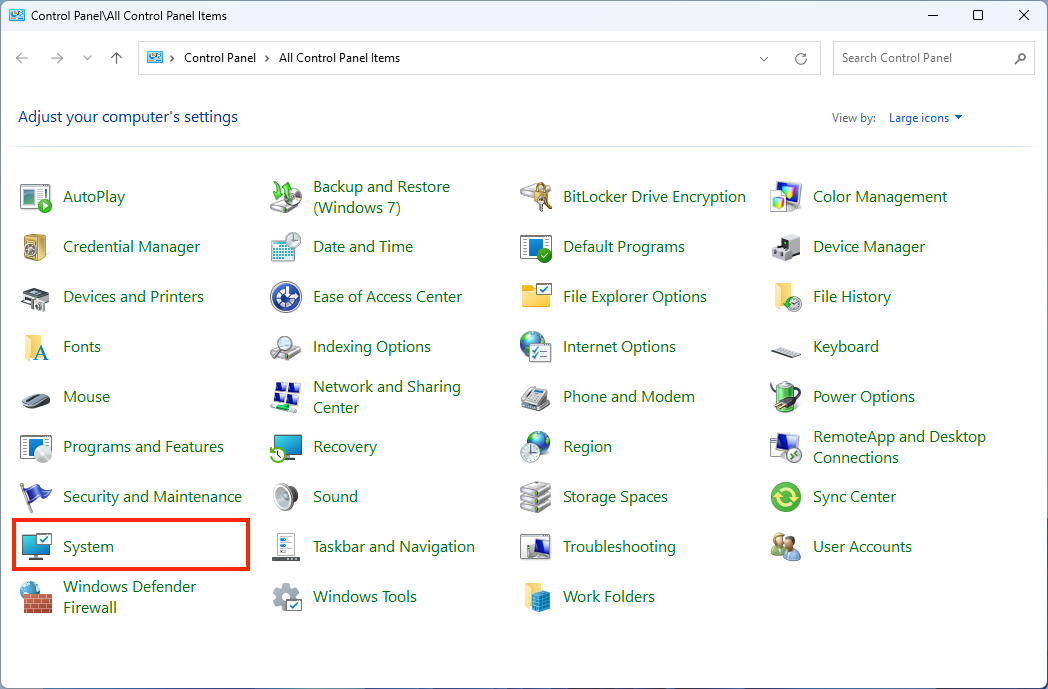Launch the Sound speaker icon
The image size is (1048, 689).
click(x=286, y=497)
